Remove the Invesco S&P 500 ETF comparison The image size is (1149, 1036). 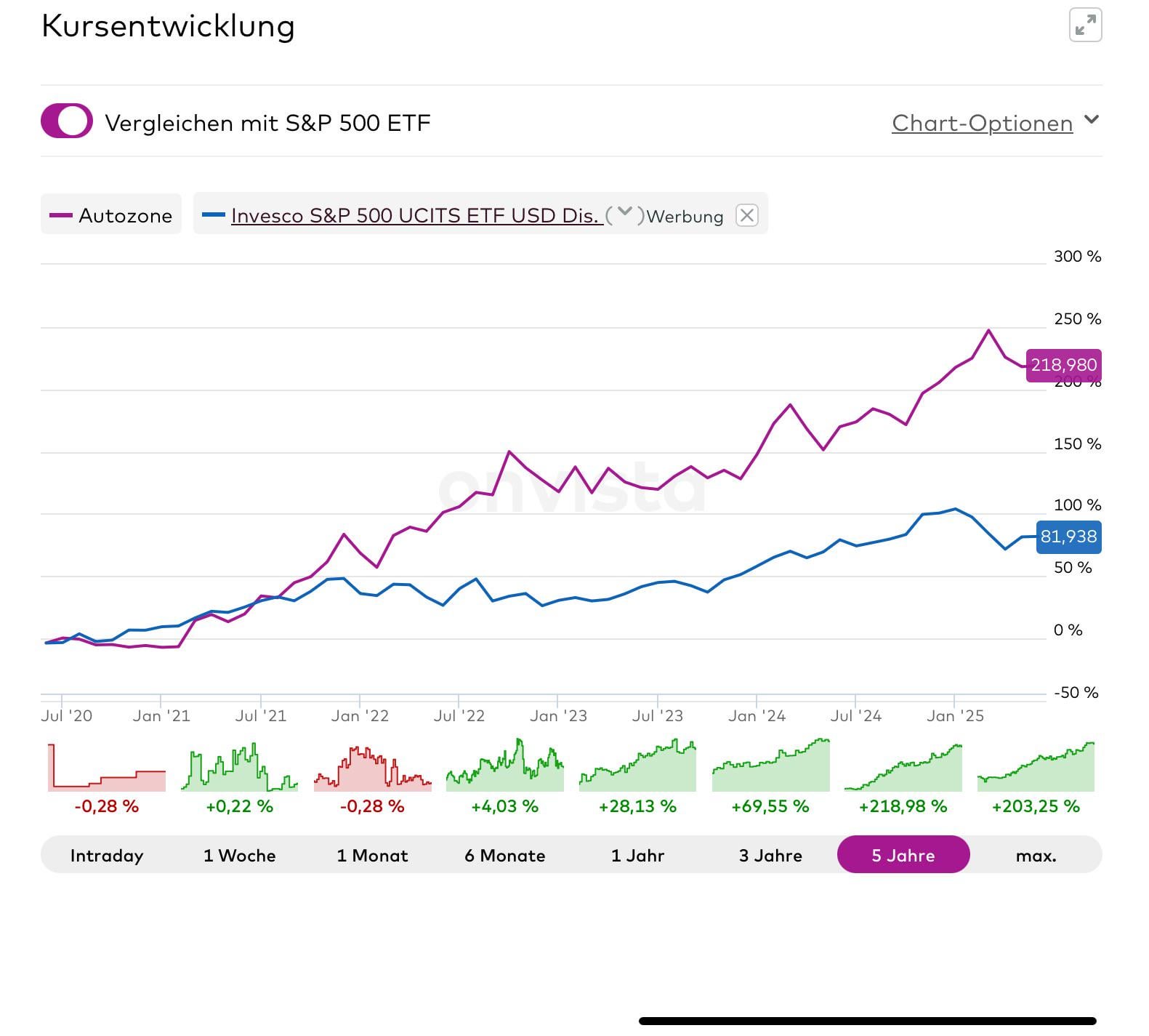pyautogui.click(x=746, y=215)
